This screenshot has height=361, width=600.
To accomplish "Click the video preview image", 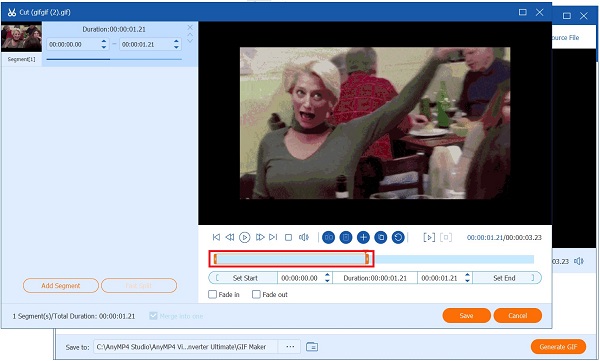I will pyautogui.click(x=375, y=123).
